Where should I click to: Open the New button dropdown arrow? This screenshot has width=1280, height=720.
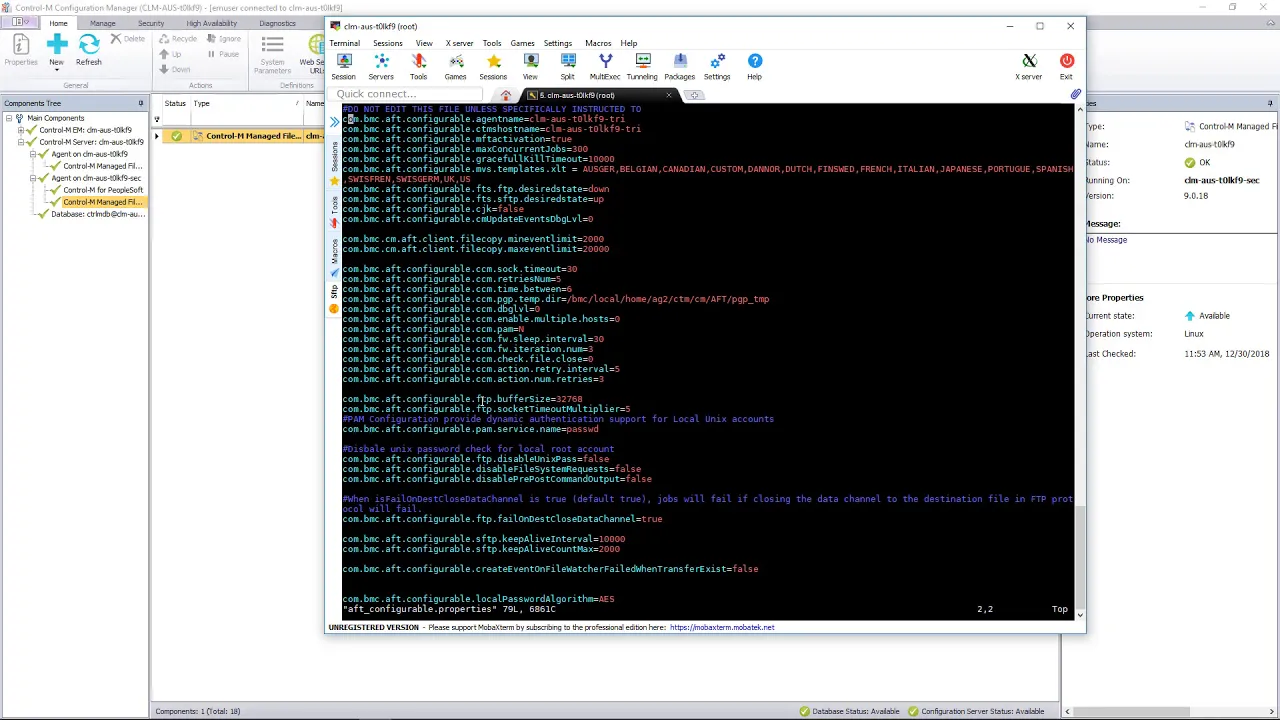pyautogui.click(x=56, y=71)
